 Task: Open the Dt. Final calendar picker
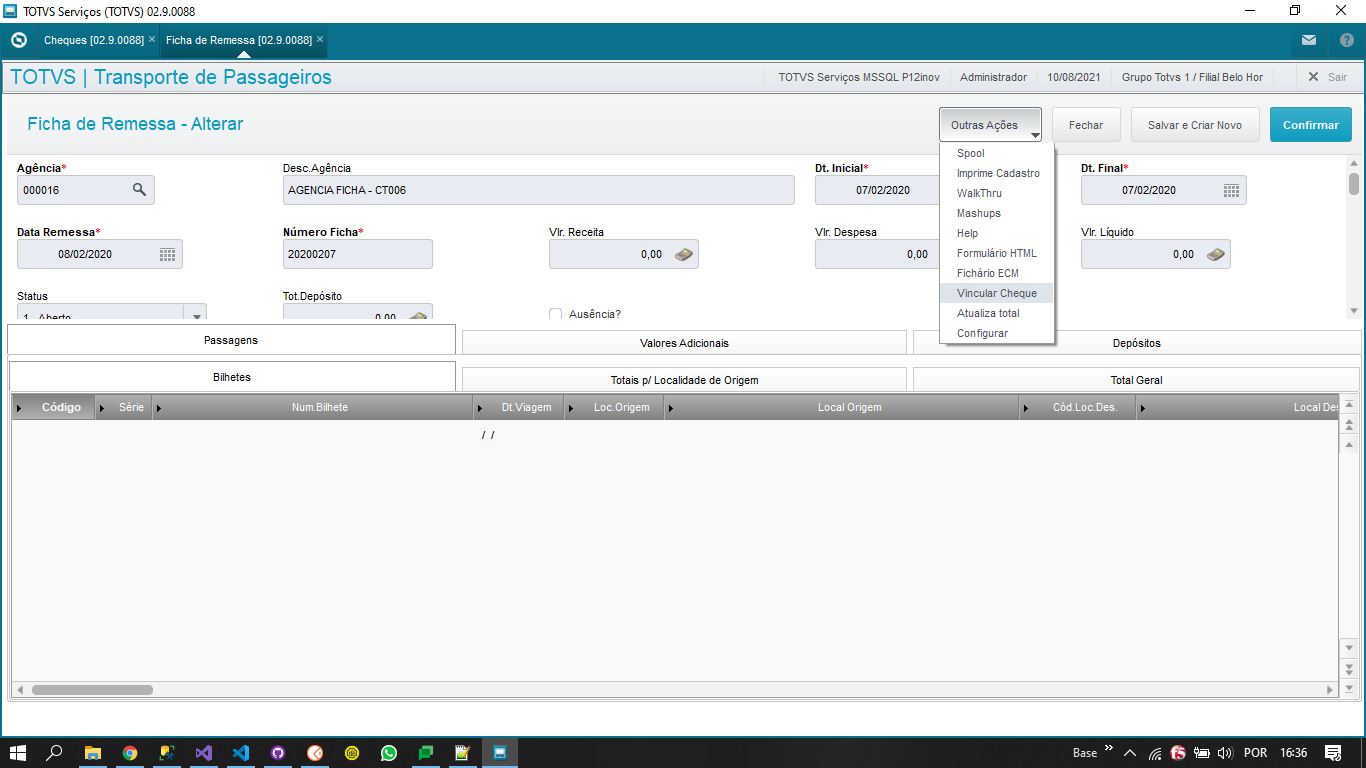click(1231, 190)
